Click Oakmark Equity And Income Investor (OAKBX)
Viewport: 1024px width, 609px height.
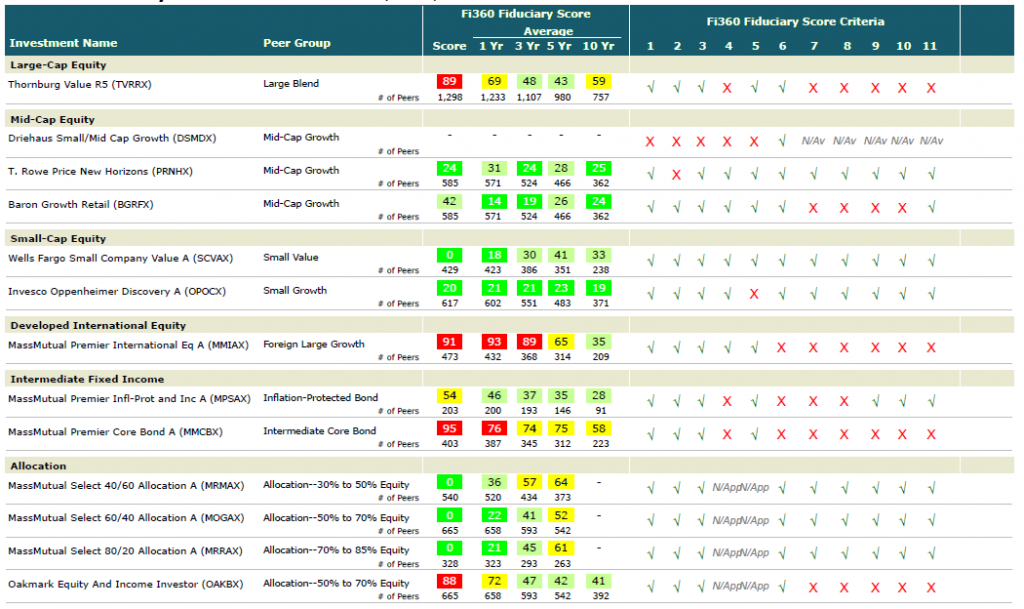point(125,584)
